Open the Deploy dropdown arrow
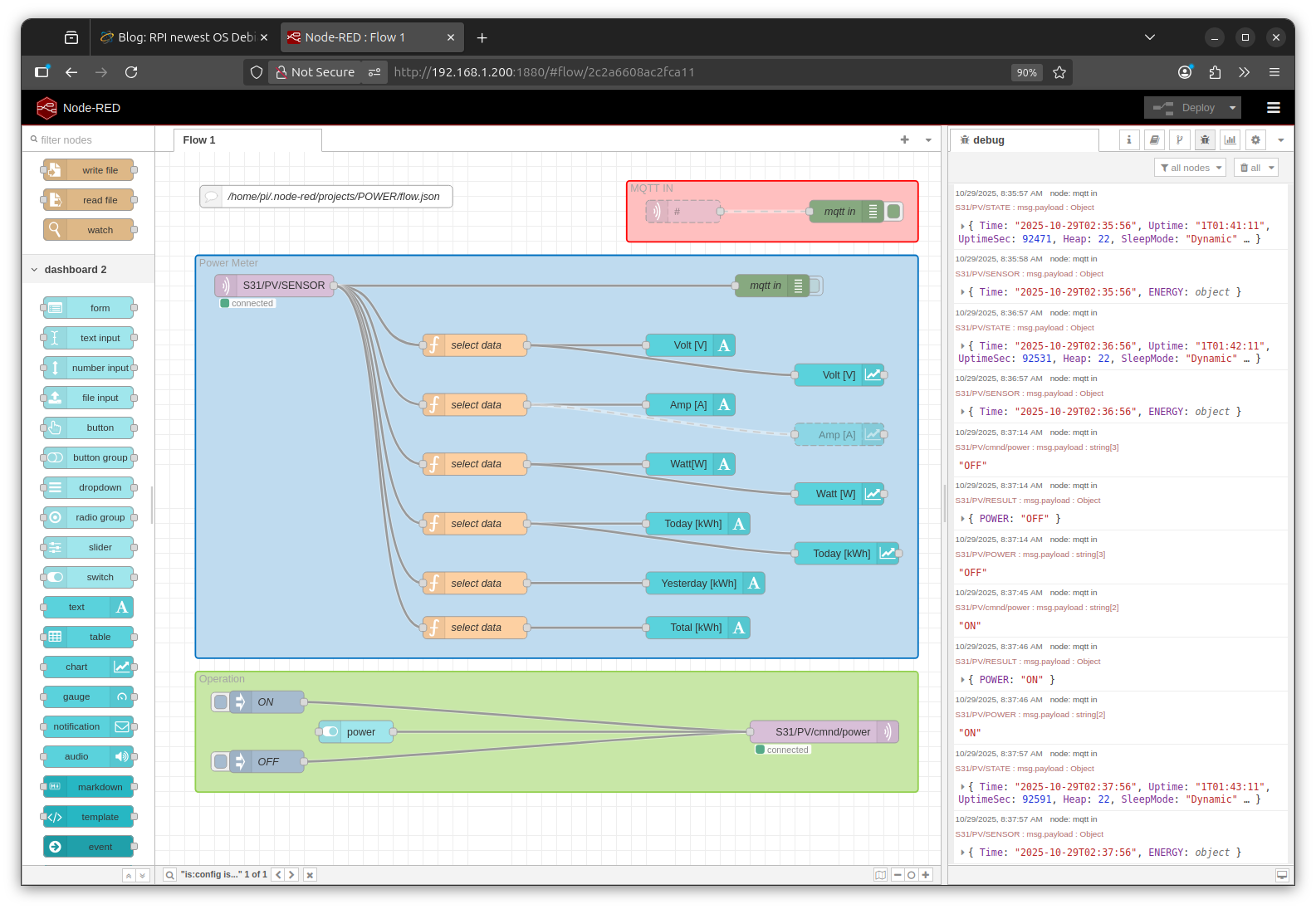This screenshot has height=909, width=1316. 1233,108
